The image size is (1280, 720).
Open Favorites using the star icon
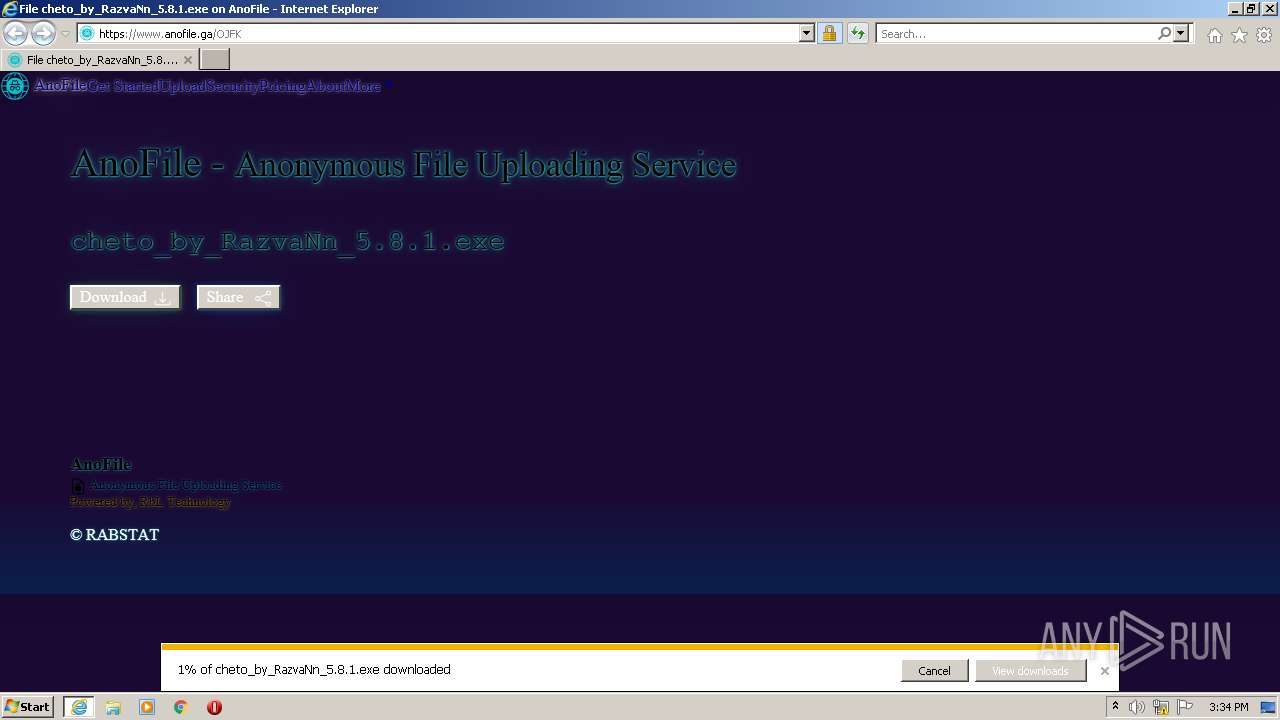coord(1239,35)
